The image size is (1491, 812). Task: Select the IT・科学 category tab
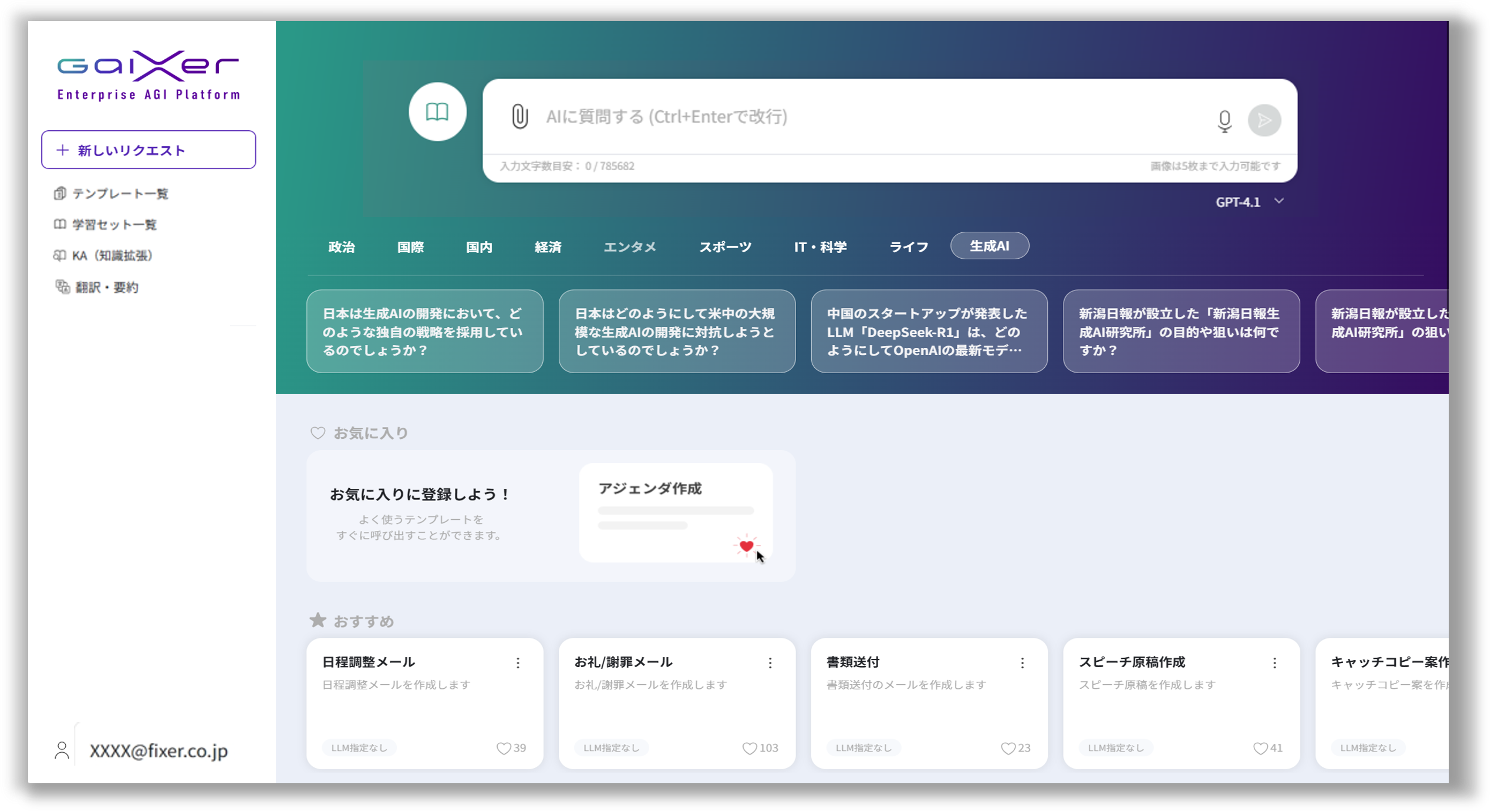click(x=819, y=247)
